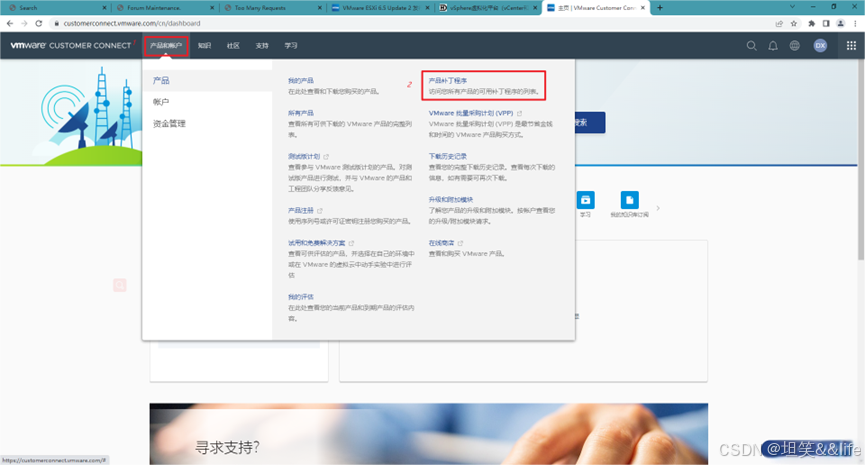The image size is (865, 465).
Task: Open search via magnifier icon in header
Action: [751, 46]
